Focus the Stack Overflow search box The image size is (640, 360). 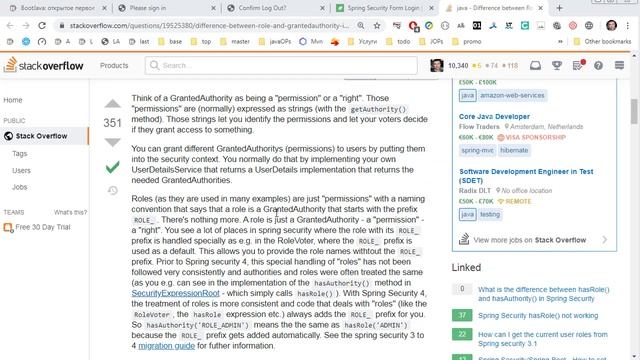click(281, 65)
